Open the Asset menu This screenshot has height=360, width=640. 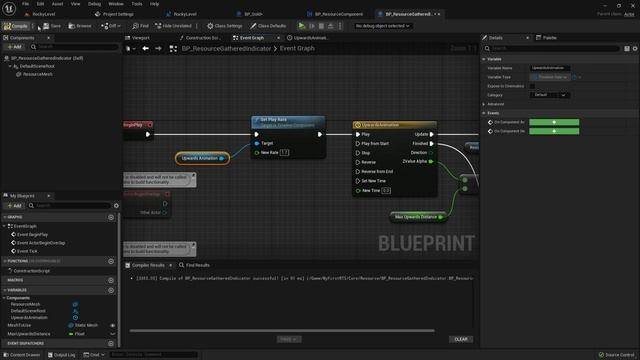(57, 4)
